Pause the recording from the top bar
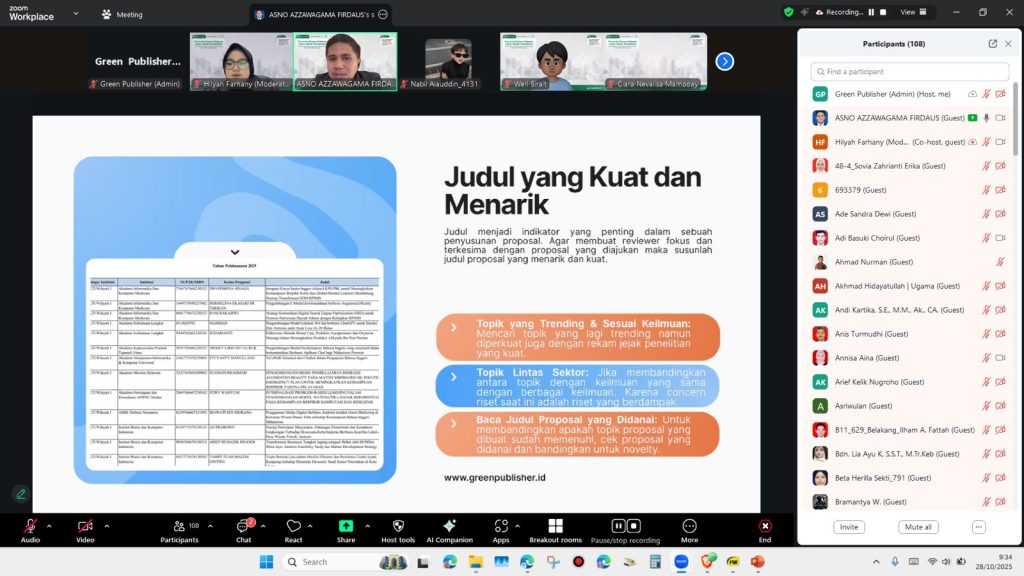 tap(870, 12)
